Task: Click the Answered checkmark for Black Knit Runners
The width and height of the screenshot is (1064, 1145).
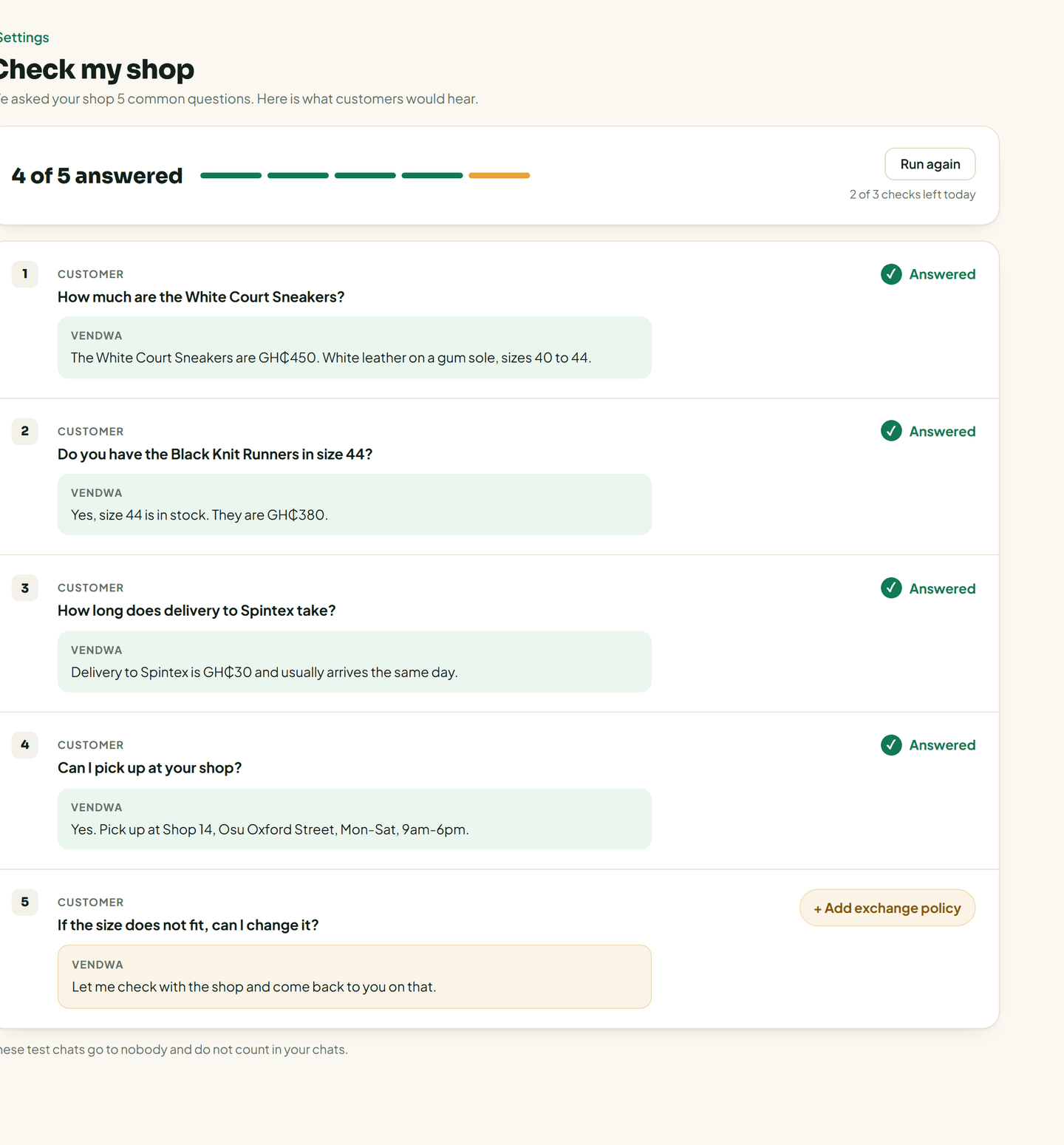Action: (x=891, y=431)
